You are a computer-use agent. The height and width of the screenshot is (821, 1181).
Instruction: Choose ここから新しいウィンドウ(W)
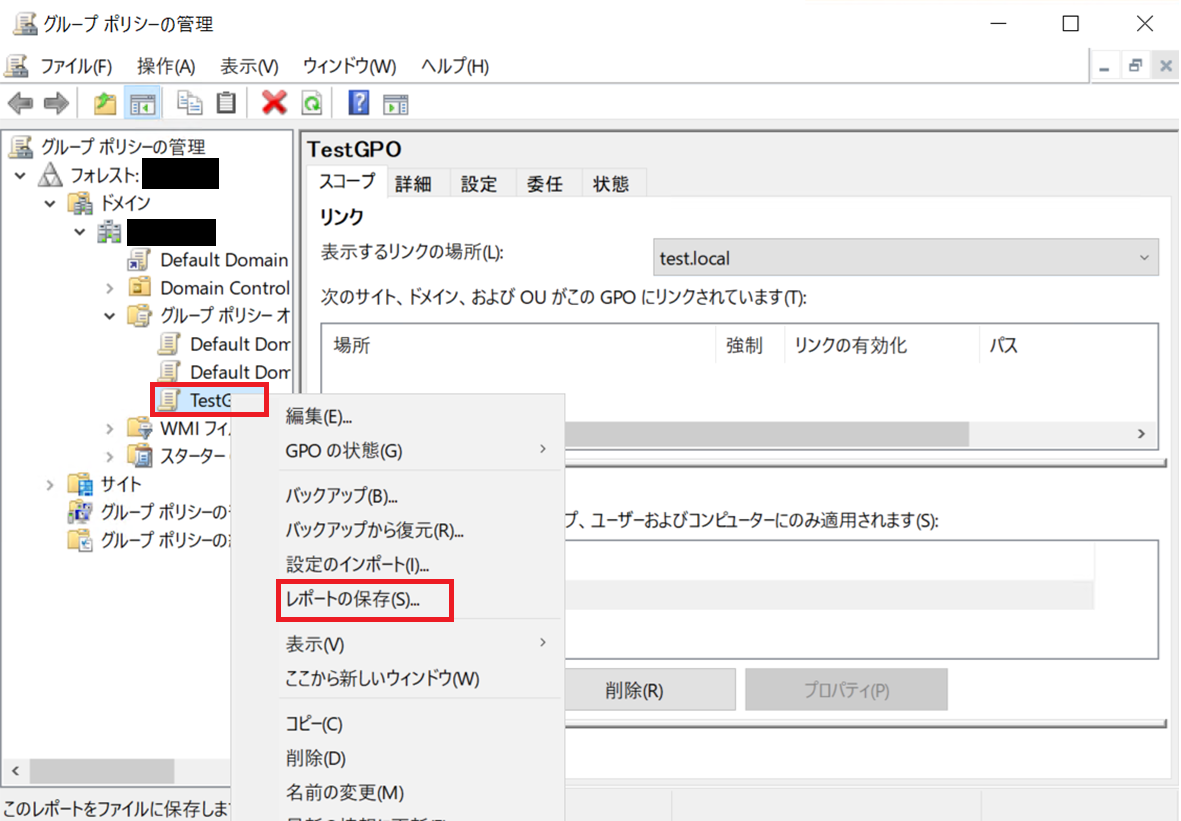pyautogui.click(x=421, y=678)
